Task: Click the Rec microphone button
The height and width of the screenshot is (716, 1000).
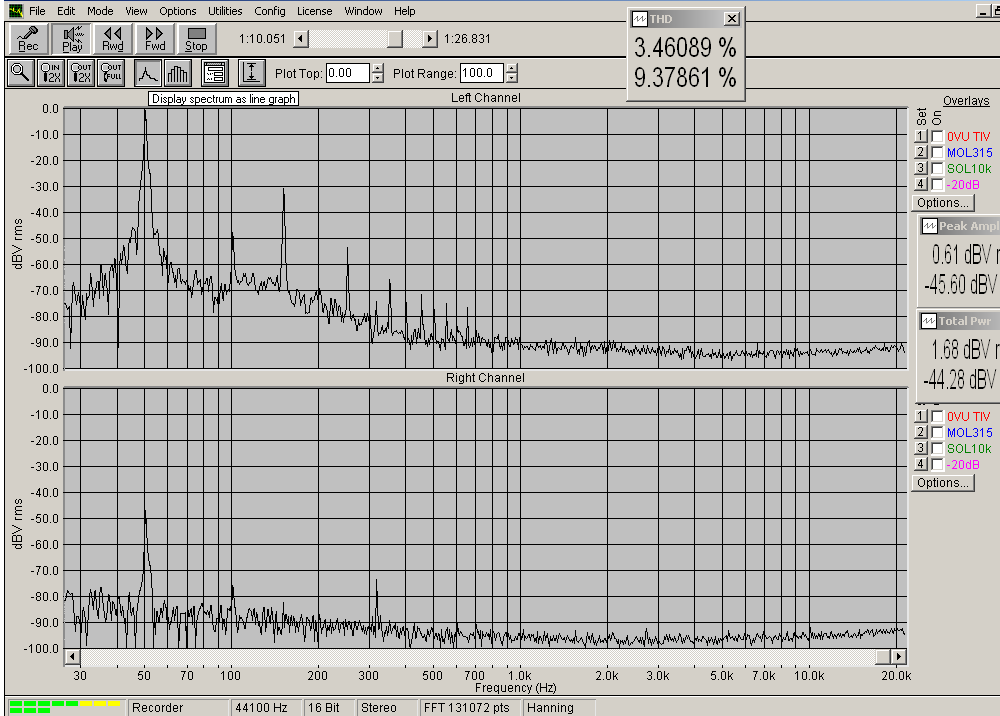Action: click(28, 39)
